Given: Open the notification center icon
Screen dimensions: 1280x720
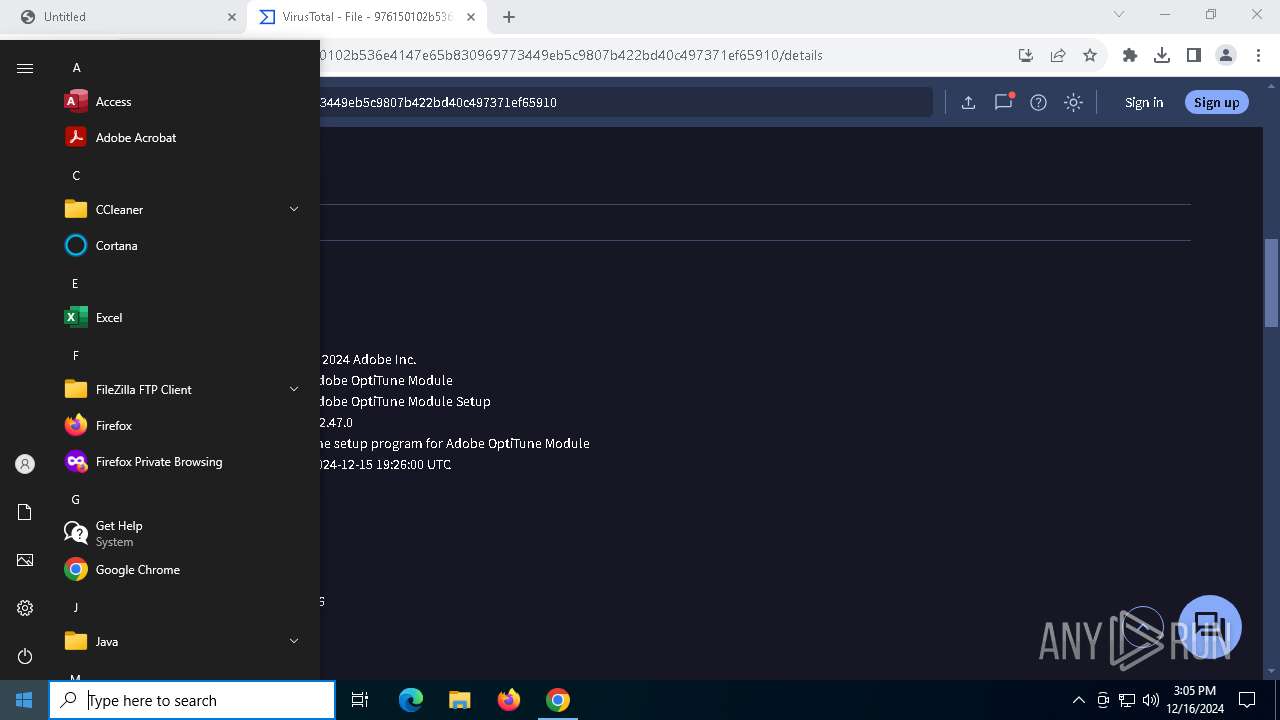Looking at the screenshot, I should pyautogui.click(x=1247, y=700).
